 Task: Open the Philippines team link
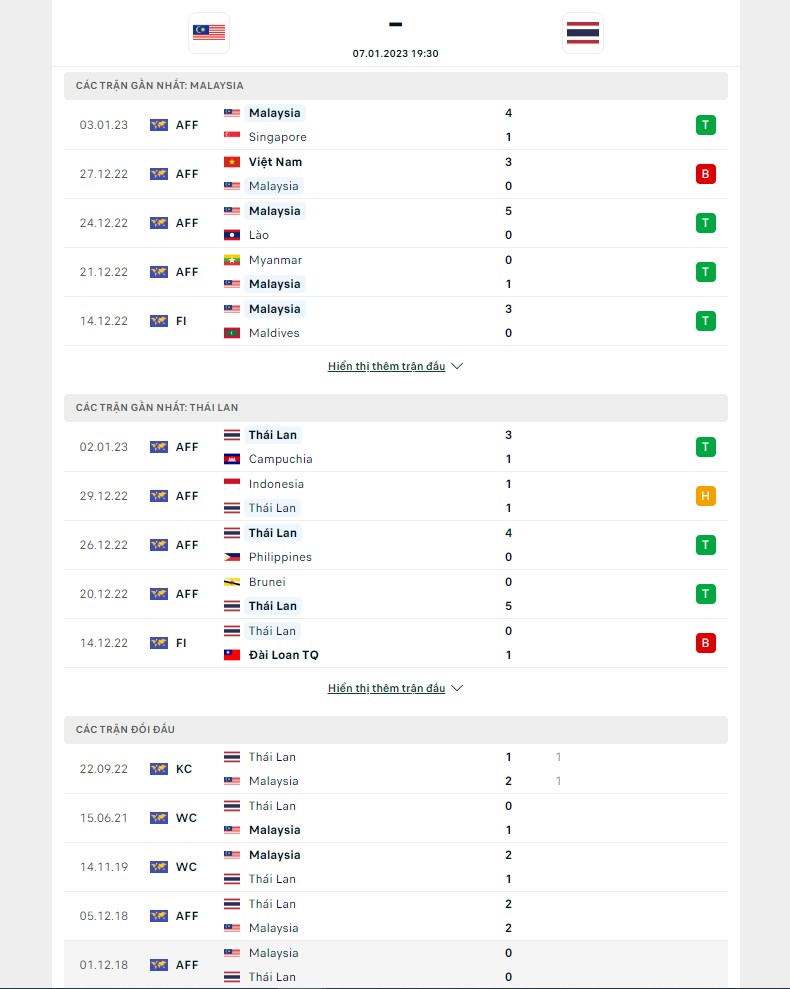coord(280,557)
